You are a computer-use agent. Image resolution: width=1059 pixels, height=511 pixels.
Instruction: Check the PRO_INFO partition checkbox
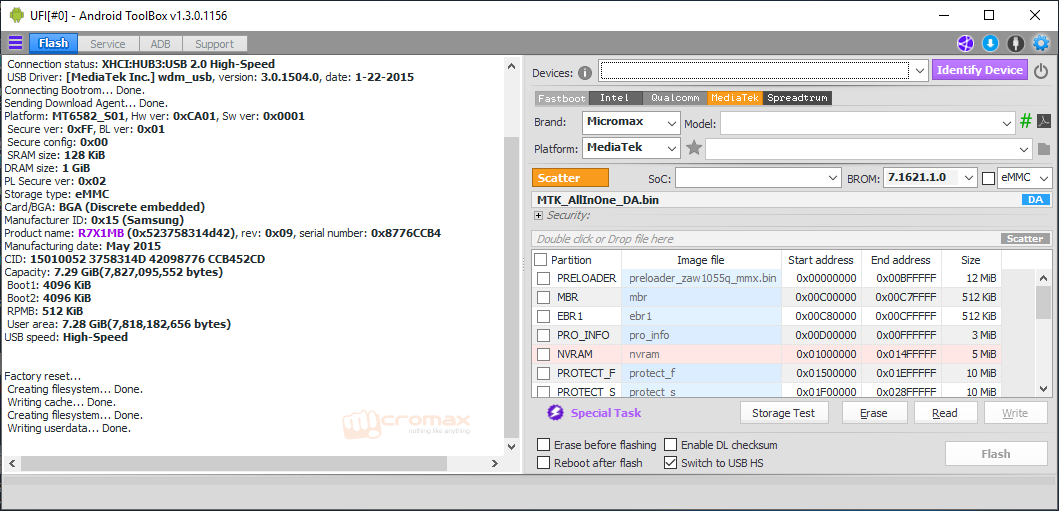[x=544, y=335]
